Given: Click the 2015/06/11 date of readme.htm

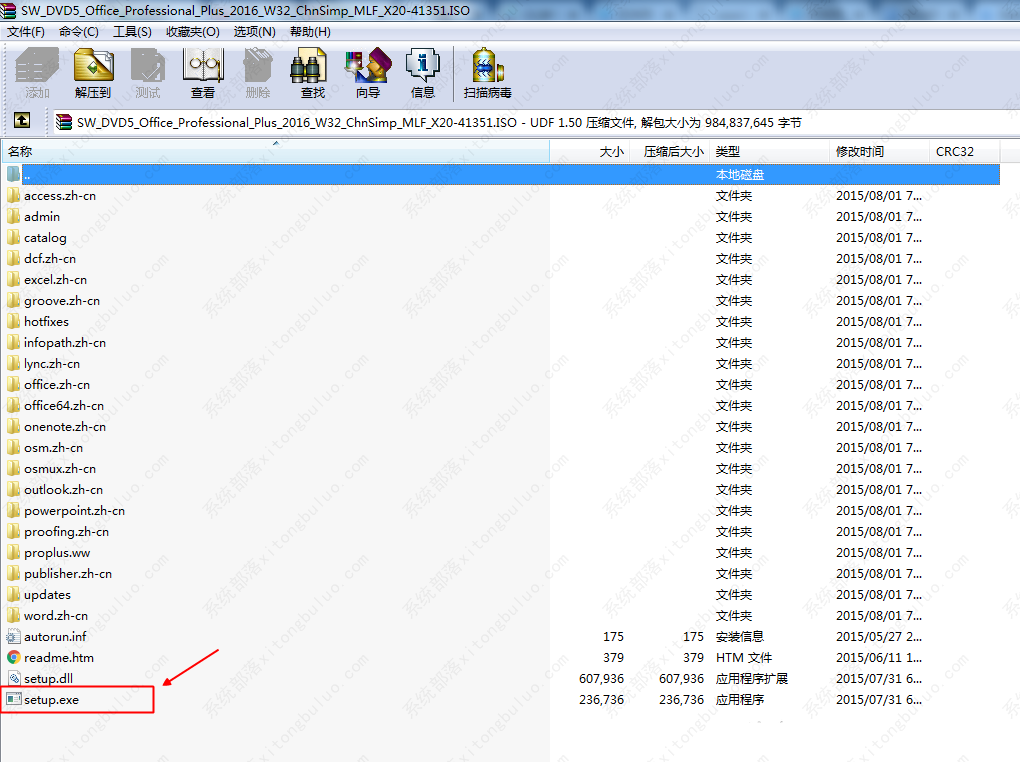Looking at the screenshot, I should (879, 658).
